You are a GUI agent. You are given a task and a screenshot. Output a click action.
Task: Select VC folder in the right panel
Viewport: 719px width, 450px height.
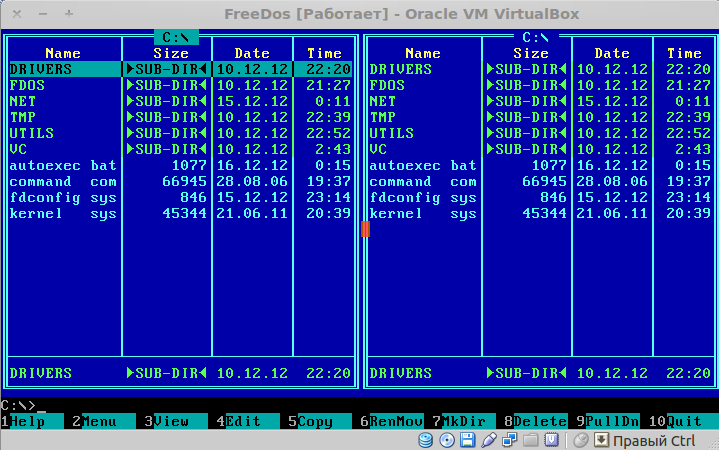(x=541, y=150)
